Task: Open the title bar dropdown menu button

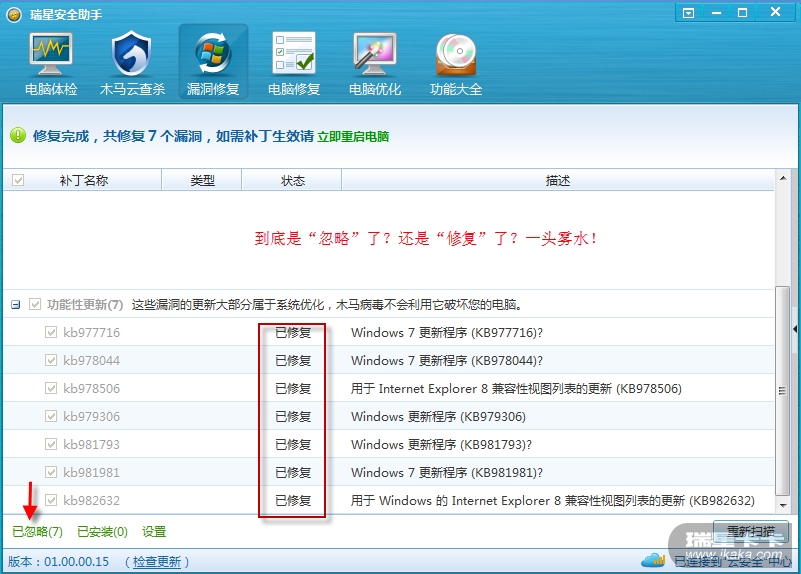Action: pyautogui.click(x=689, y=13)
